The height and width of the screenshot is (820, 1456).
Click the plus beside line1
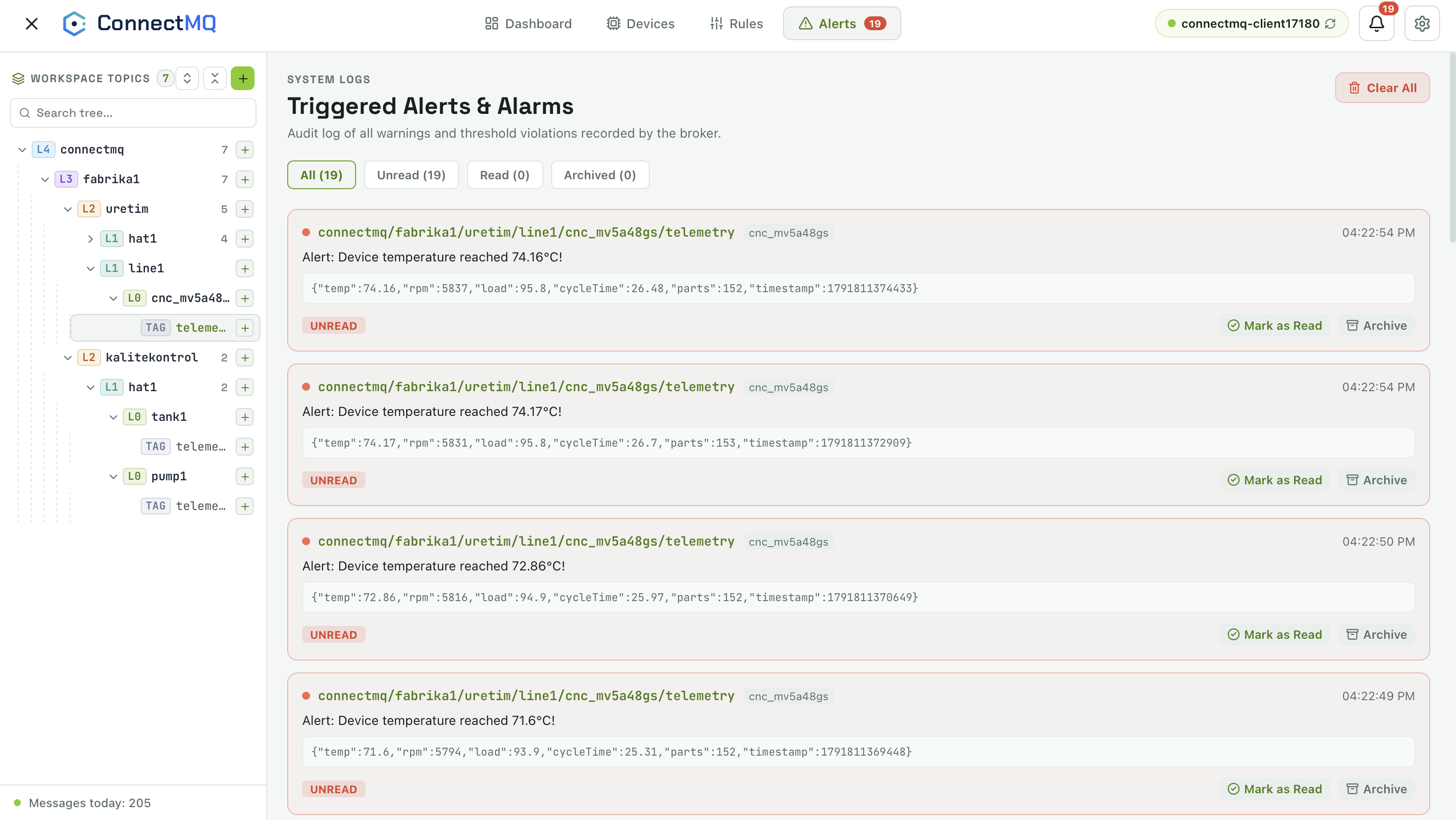pyautogui.click(x=245, y=268)
